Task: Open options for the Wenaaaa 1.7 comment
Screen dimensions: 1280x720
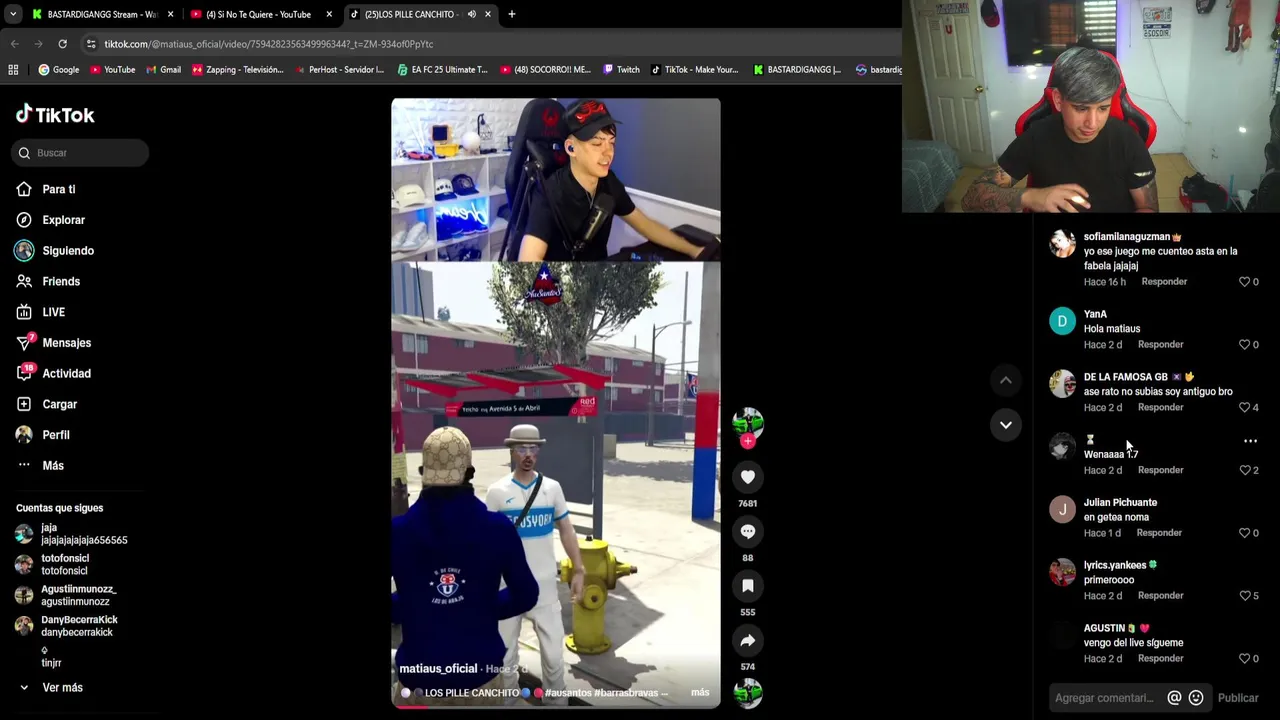Action: click(x=1250, y=441)
